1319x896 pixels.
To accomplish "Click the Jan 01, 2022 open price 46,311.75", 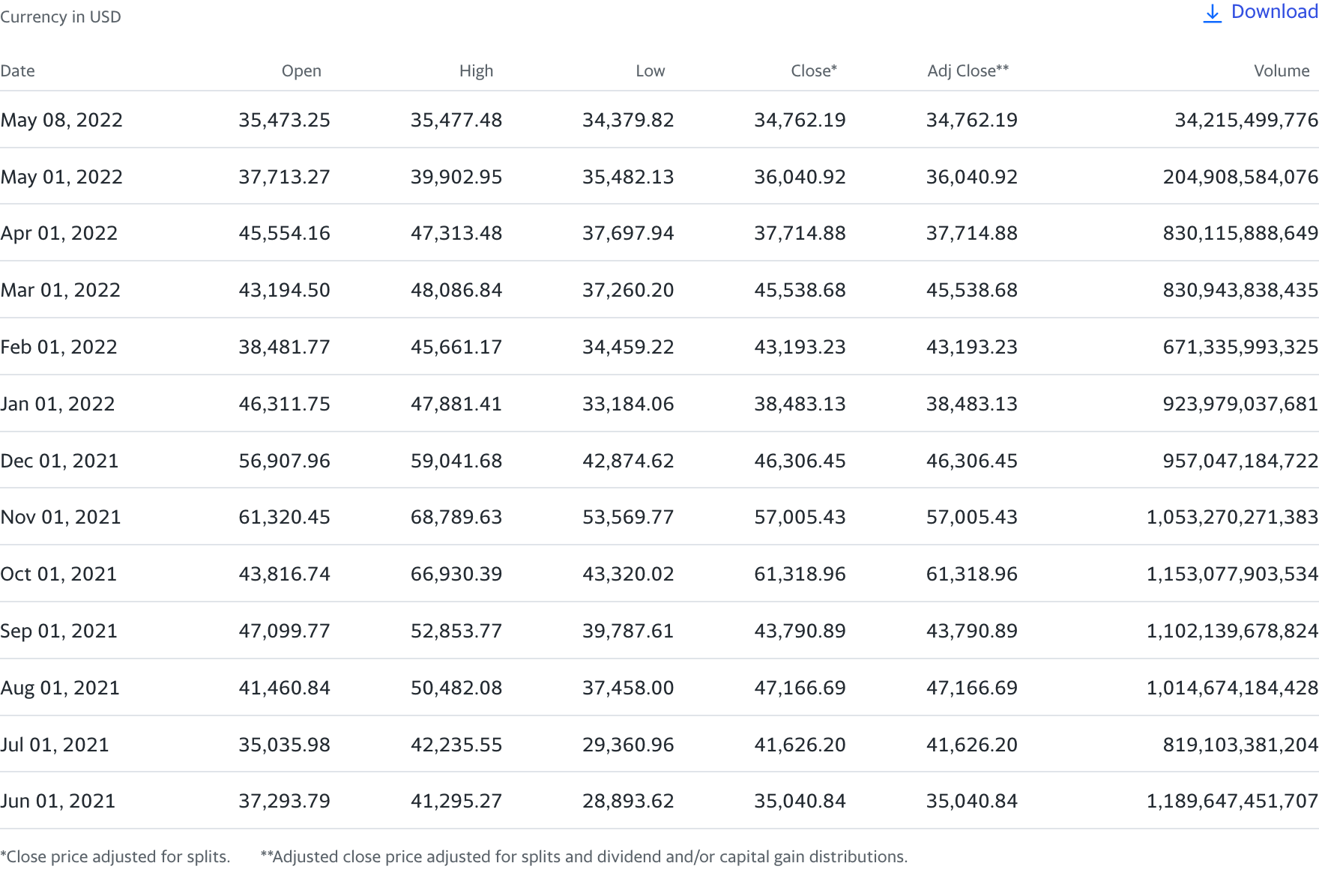I will click(x=284, y=405).
